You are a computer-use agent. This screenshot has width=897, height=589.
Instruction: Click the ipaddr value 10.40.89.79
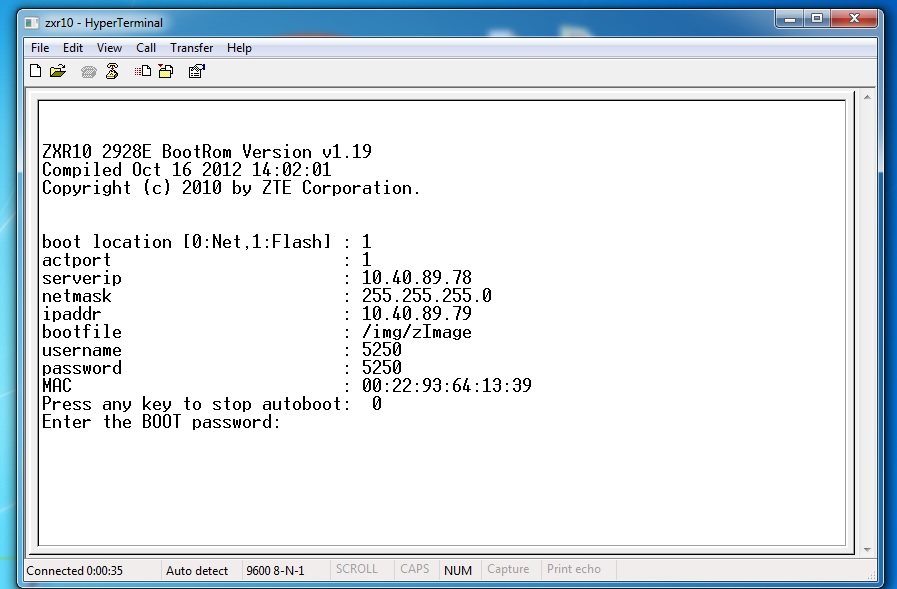pyautogui.click(x=416, y=314)
